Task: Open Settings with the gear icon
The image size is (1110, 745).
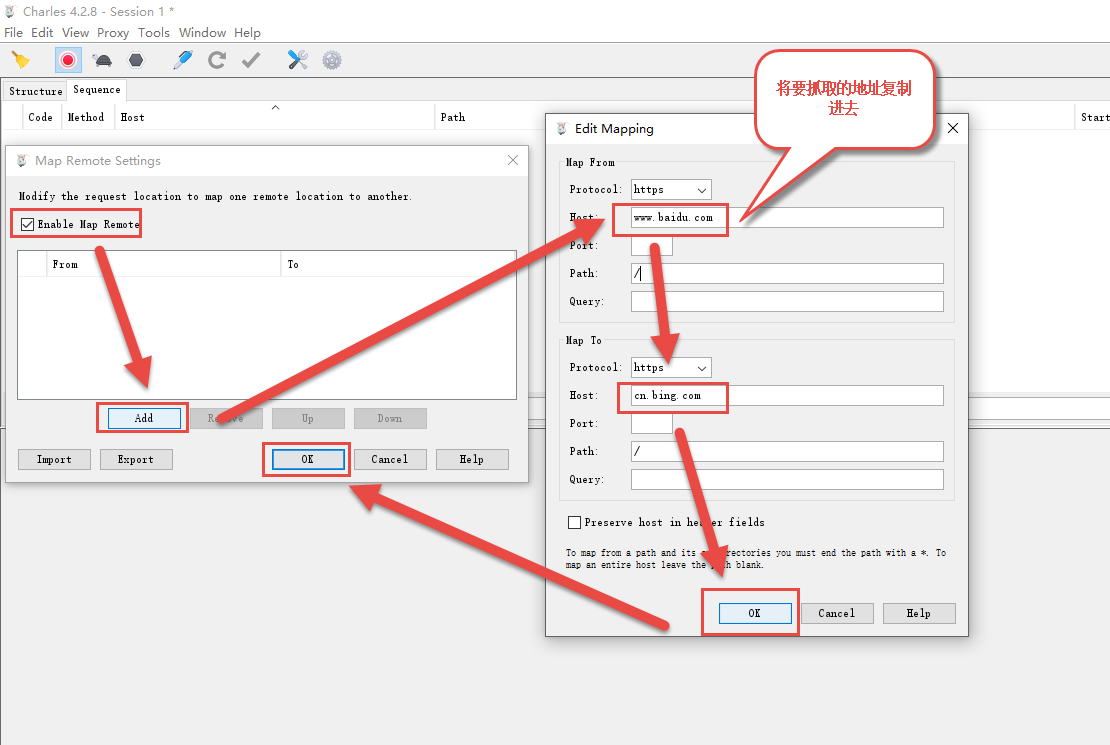Action: pyautogui.click(x=332, y=60)
